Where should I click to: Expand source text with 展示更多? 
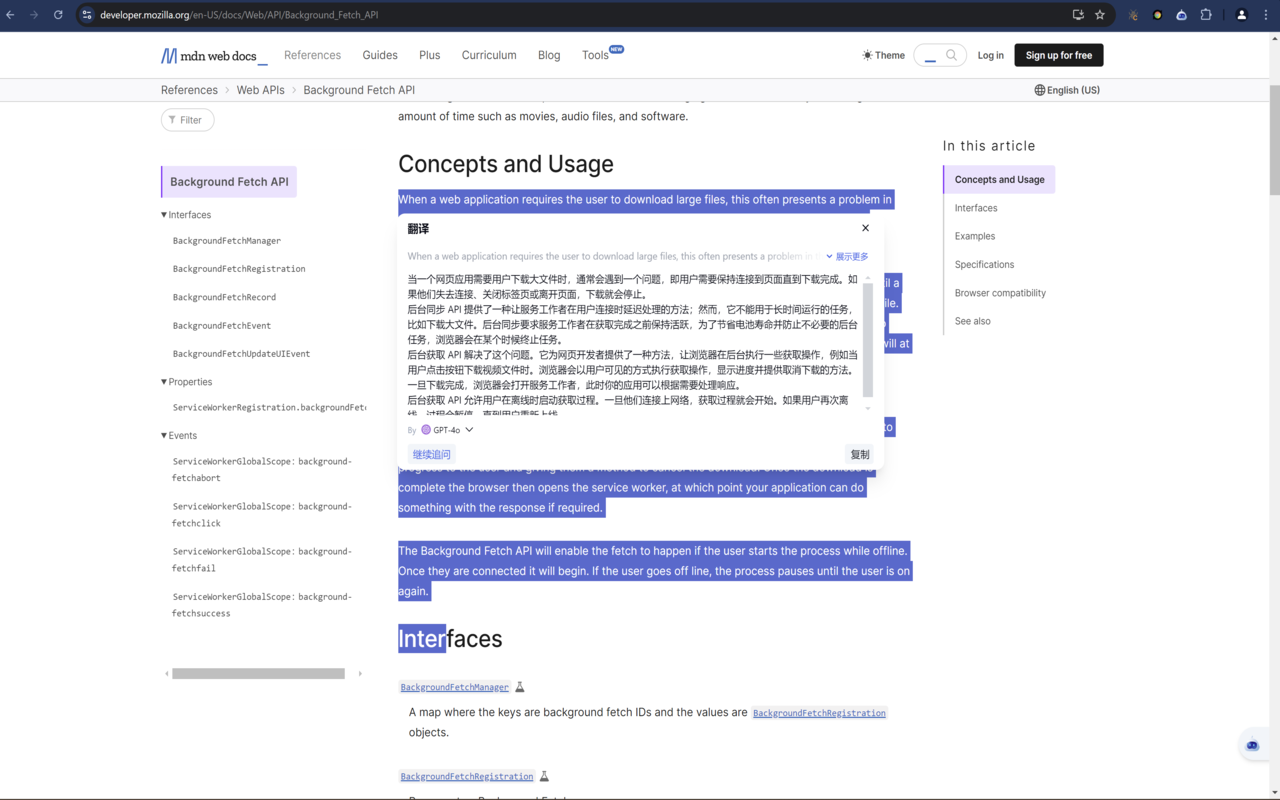coord(847,257)
